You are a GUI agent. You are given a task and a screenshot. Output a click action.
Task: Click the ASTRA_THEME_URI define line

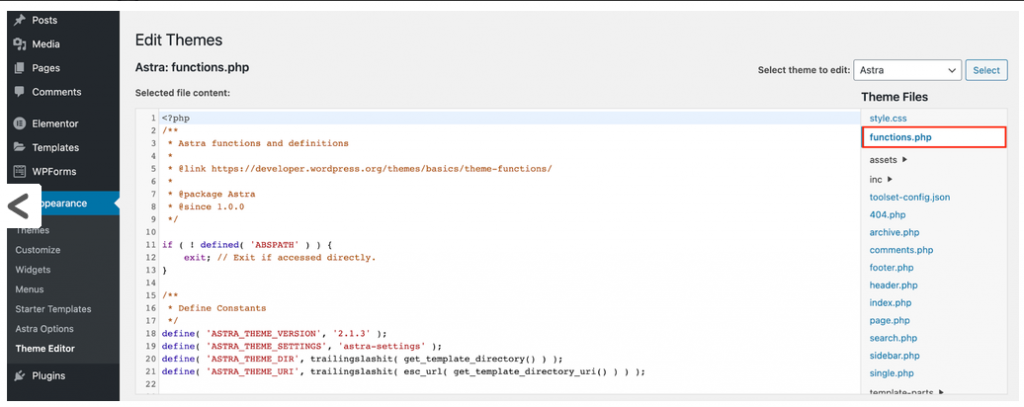click(x=403, y=371)
